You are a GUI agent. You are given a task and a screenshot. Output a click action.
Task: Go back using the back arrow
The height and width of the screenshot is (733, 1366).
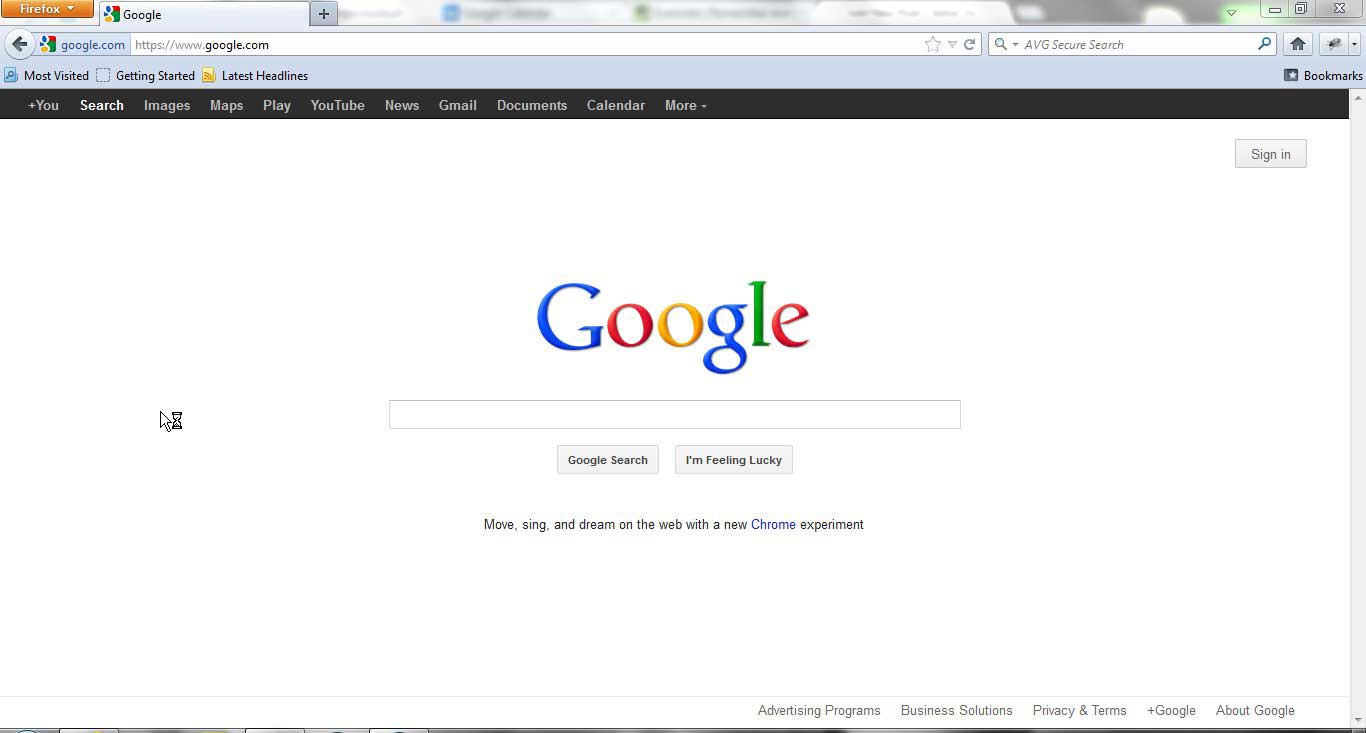(x=19, y=44)
